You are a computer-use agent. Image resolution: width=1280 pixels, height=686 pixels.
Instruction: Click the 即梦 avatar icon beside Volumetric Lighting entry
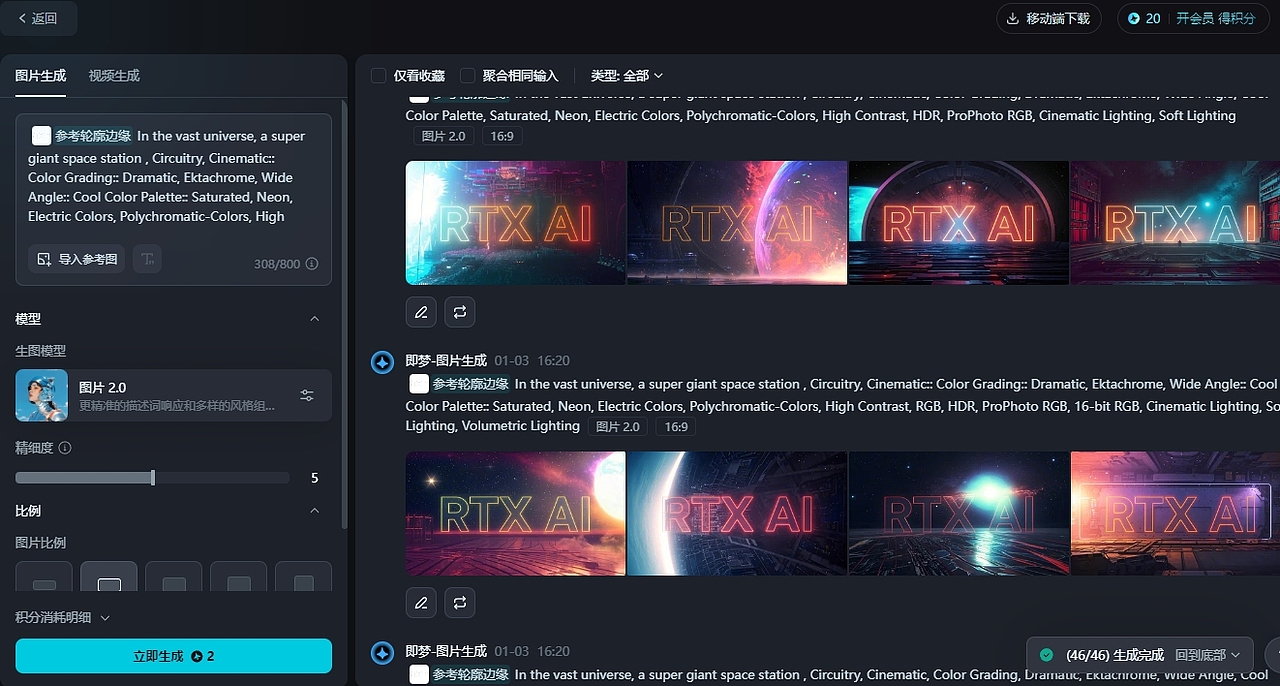point(382,362)
